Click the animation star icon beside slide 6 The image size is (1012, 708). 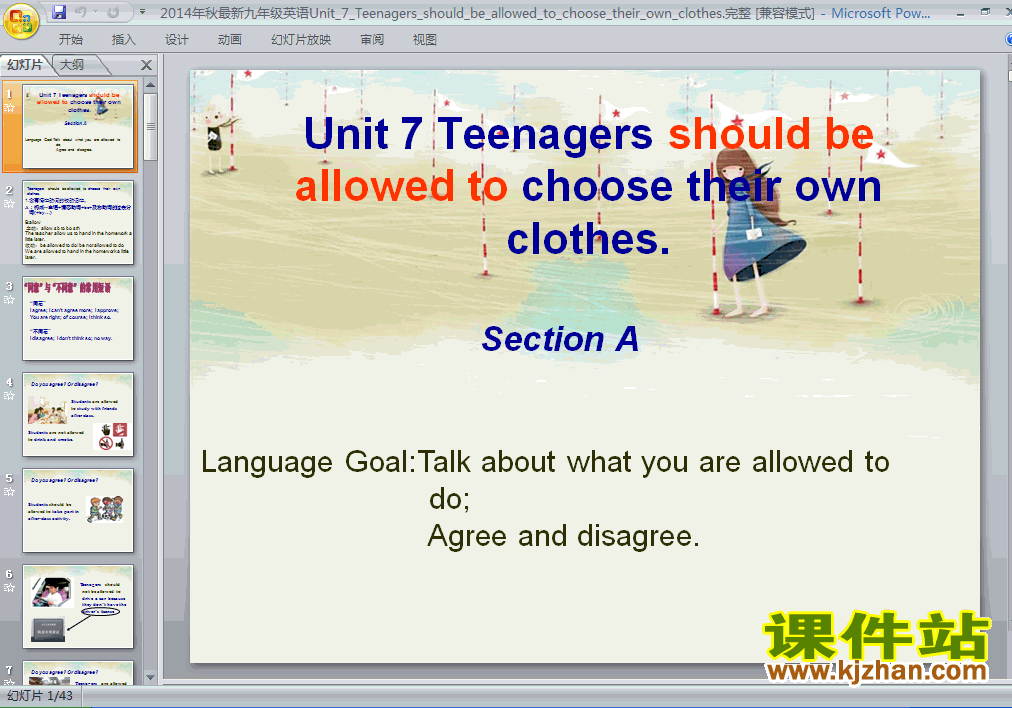9,588
